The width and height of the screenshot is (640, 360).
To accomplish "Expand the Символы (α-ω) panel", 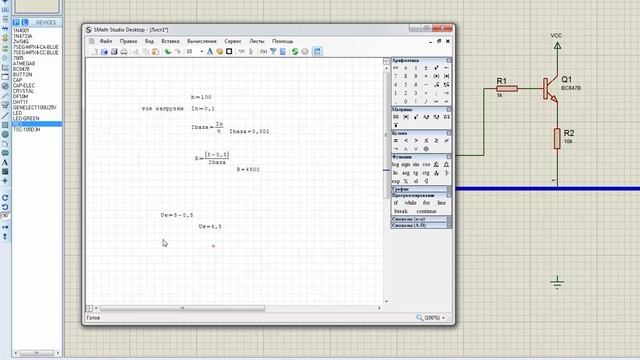I will (449, 219).
